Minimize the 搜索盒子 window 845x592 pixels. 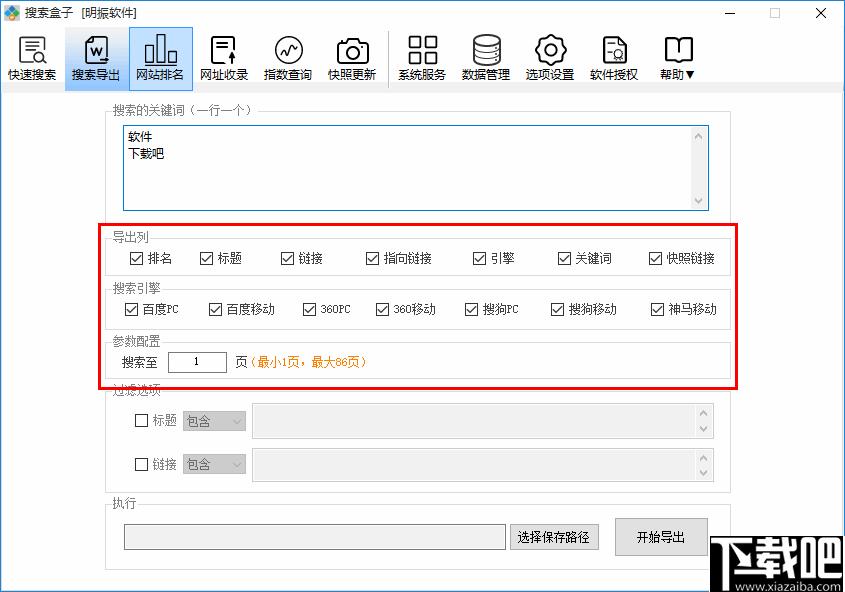pos(730,13)
